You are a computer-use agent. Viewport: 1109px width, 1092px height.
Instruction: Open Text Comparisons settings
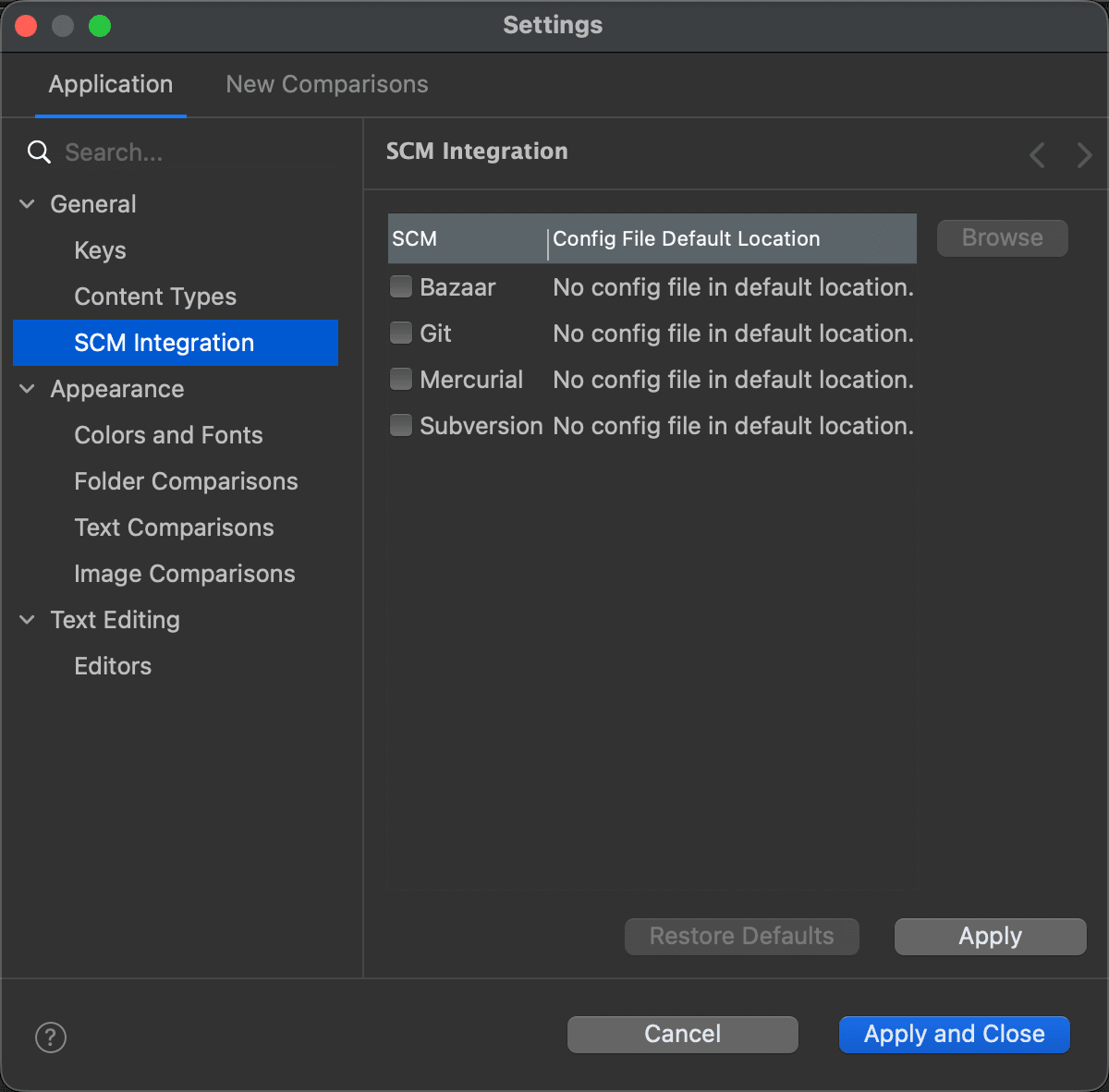click(174, 528)
